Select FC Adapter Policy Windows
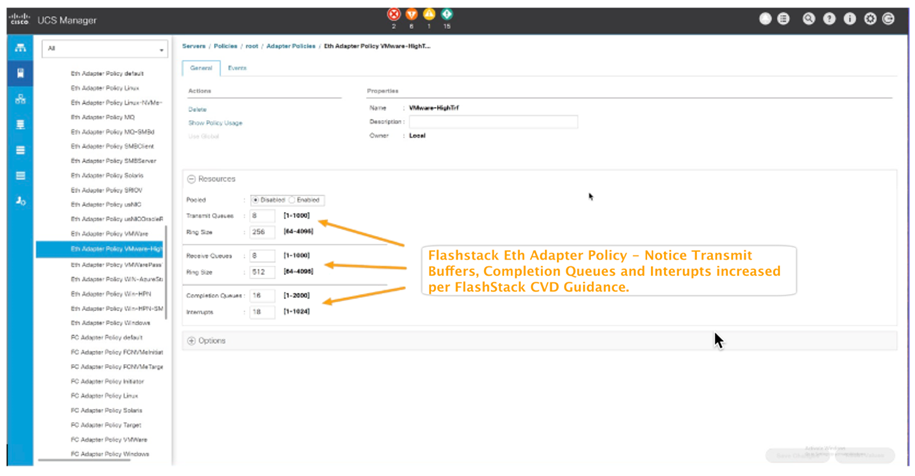The width and height of the screenshot is (915, 476). pyautogui.click(x=110, y=454)
